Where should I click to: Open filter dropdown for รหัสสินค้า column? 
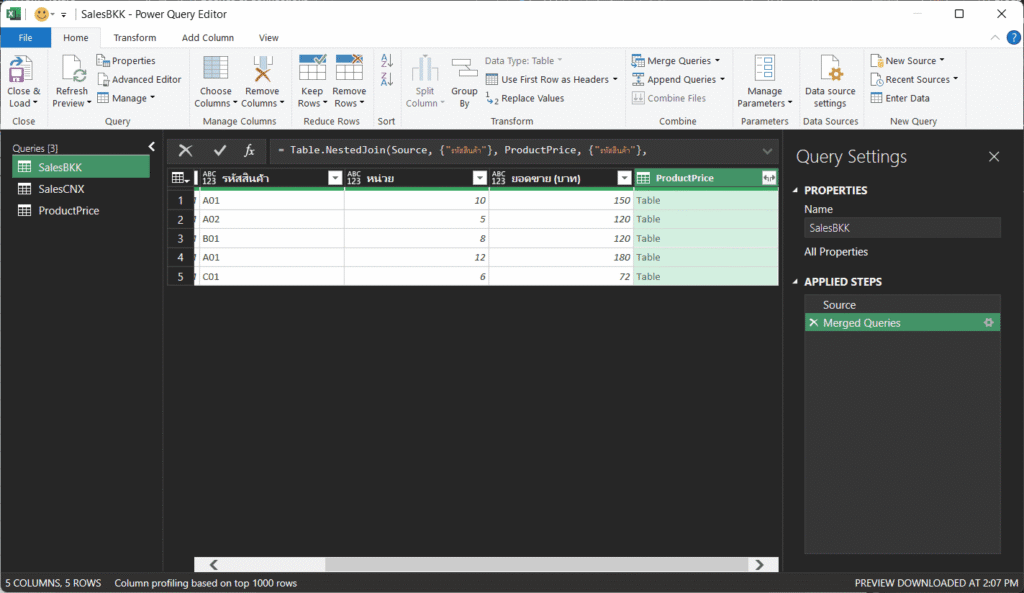pos(334,178)
